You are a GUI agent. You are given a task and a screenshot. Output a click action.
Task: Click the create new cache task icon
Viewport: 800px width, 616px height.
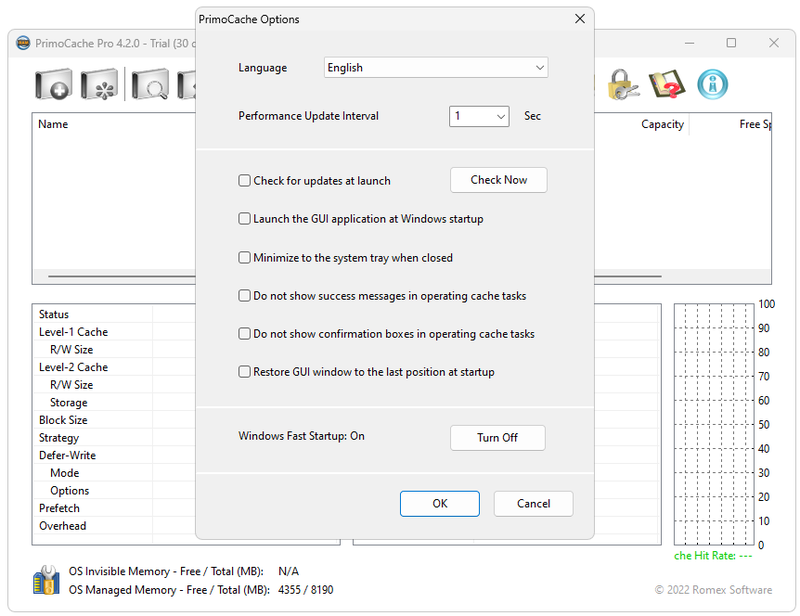54,84
